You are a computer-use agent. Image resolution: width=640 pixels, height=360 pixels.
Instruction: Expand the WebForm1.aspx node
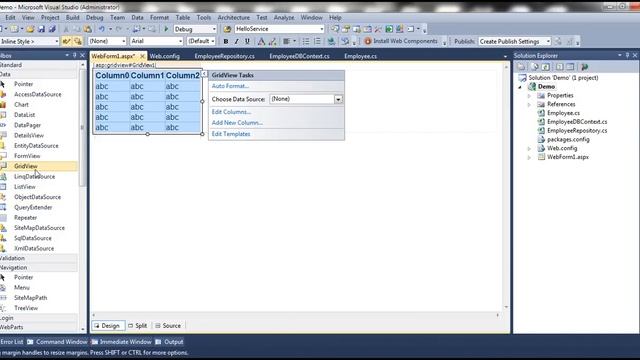pyautogui.click(x=529, y=157)
